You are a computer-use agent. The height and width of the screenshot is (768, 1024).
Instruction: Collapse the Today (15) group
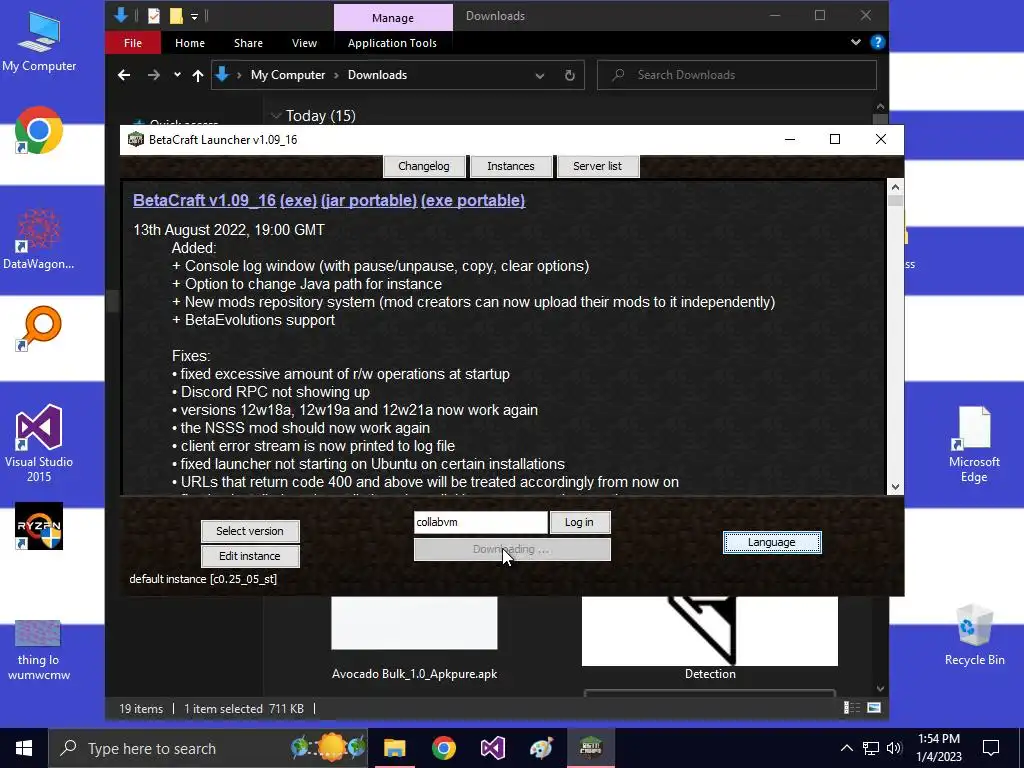click(x=276, y=116)
